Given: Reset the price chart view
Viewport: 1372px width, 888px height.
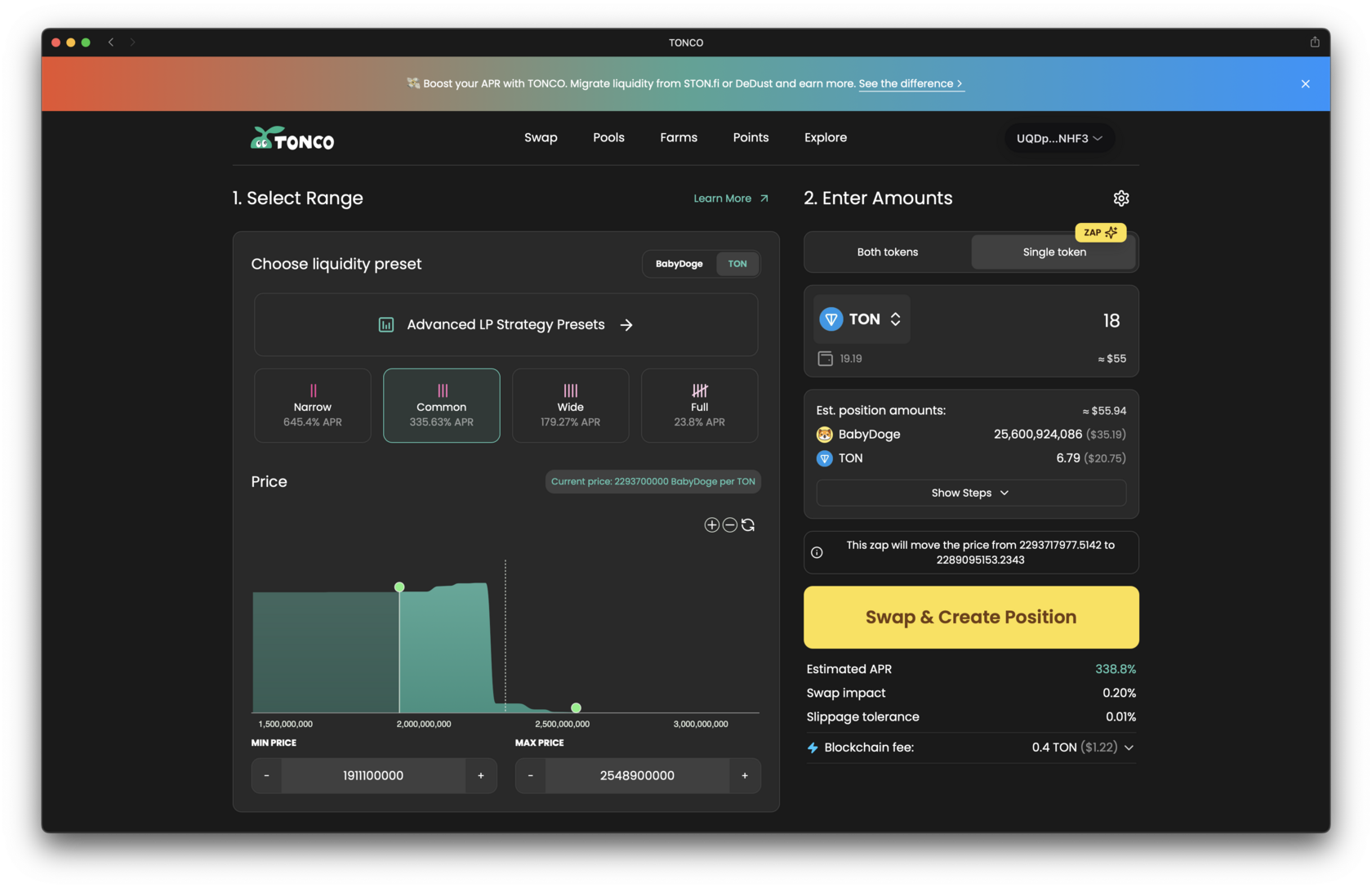Looking at the screenshot, I should point(748,525).
